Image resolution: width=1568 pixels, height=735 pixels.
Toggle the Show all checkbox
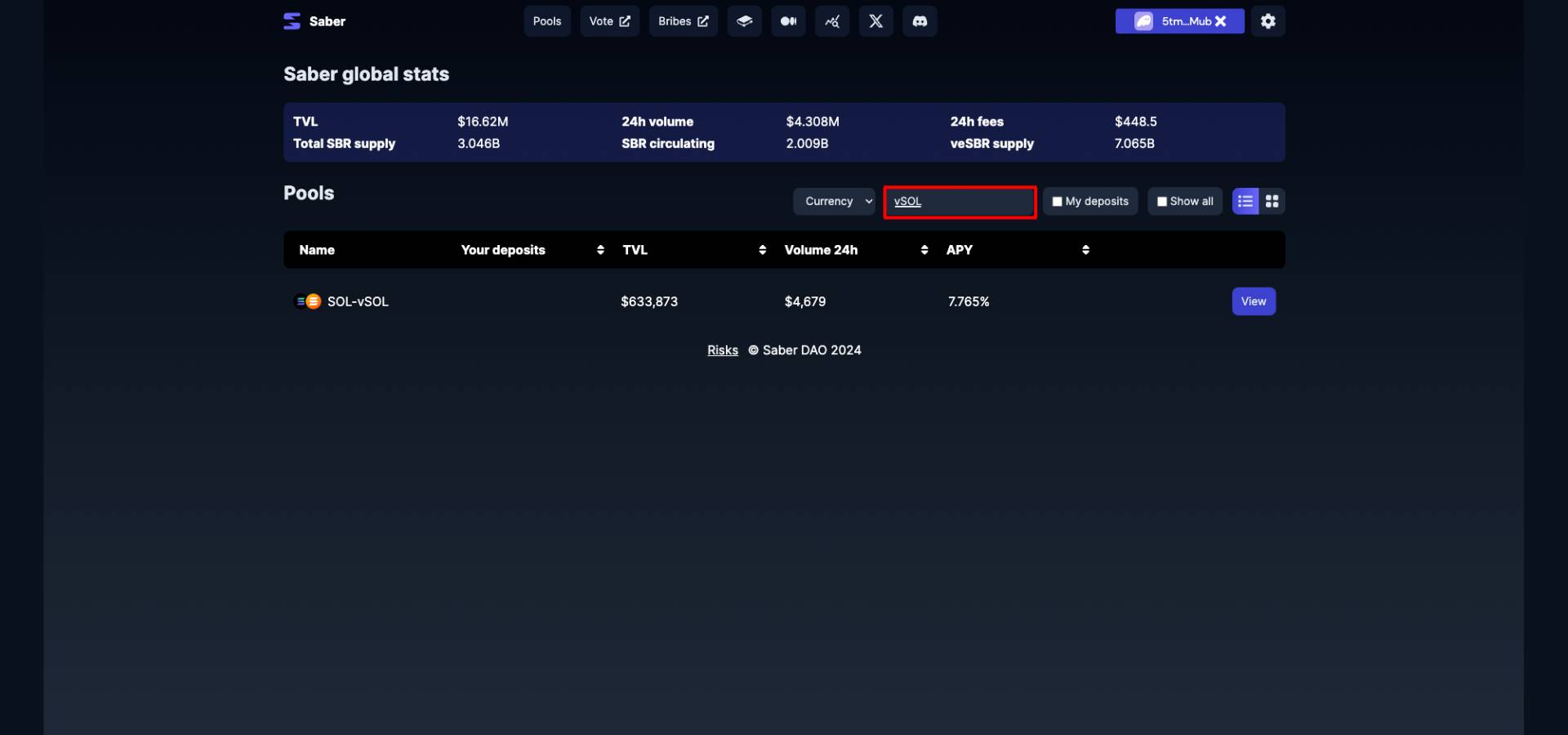click(x=1161, y=202)
